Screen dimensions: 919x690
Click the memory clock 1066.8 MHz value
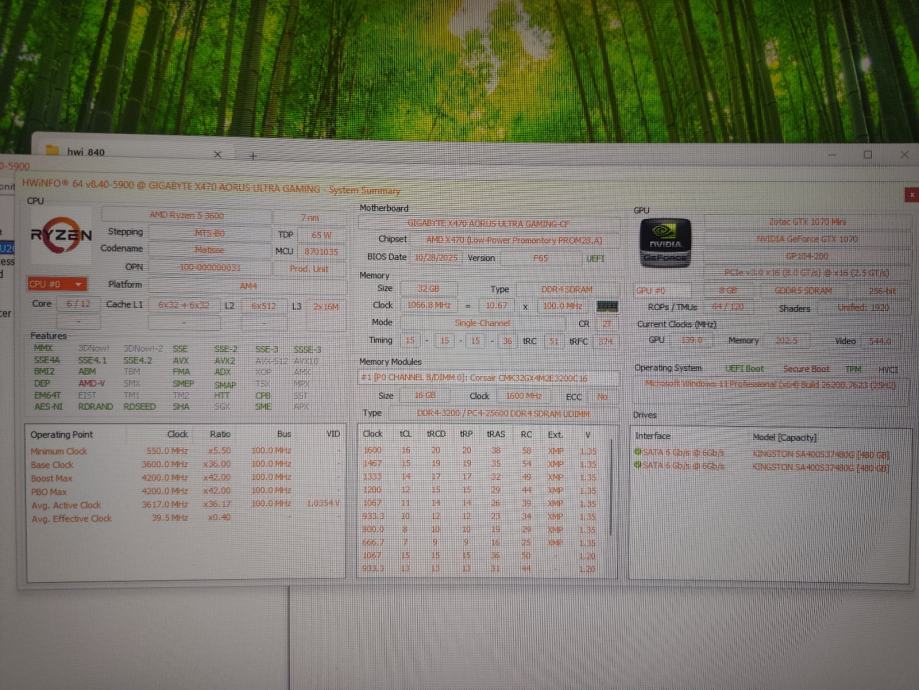[x=428, y=305]
